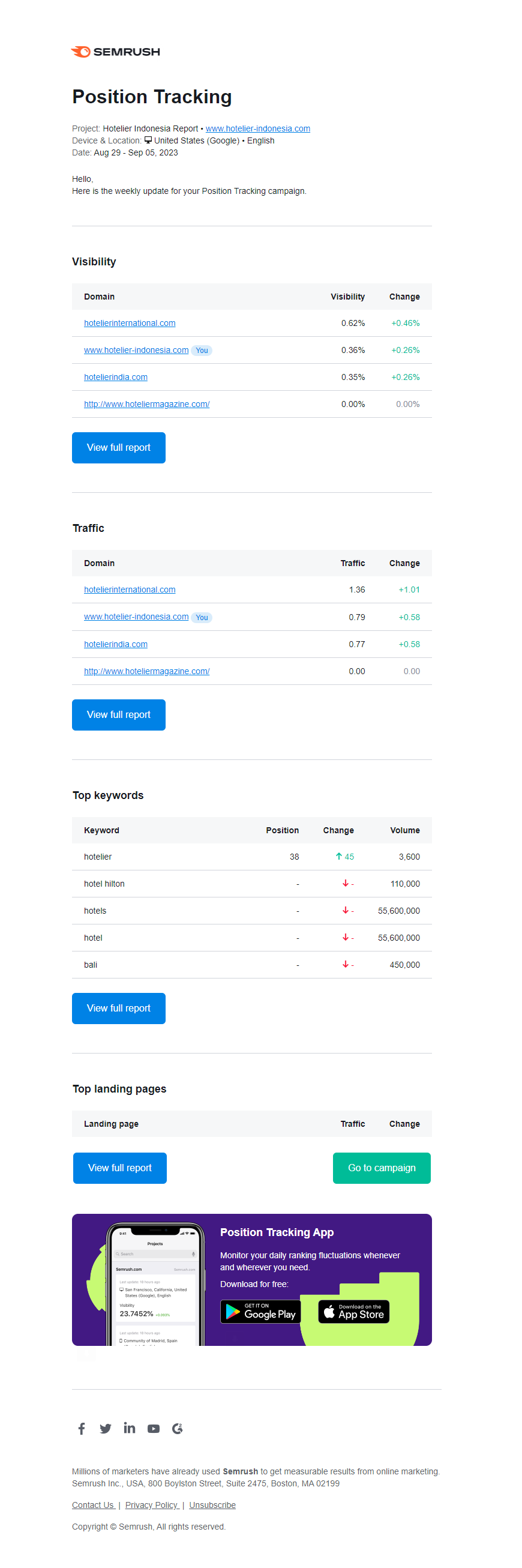Click the position value 38
This screenshot has height=1568, width=522.
click(x=295, y=857)
